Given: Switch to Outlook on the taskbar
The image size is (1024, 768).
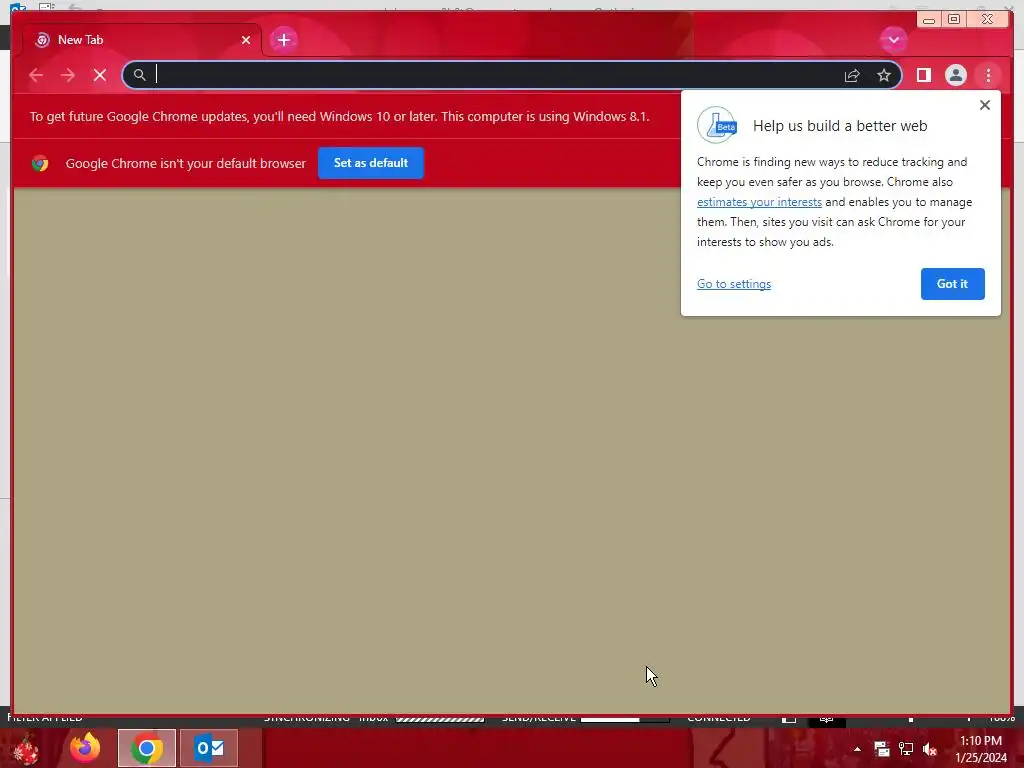Looking at the screenshot, I should tap(209, 748).
